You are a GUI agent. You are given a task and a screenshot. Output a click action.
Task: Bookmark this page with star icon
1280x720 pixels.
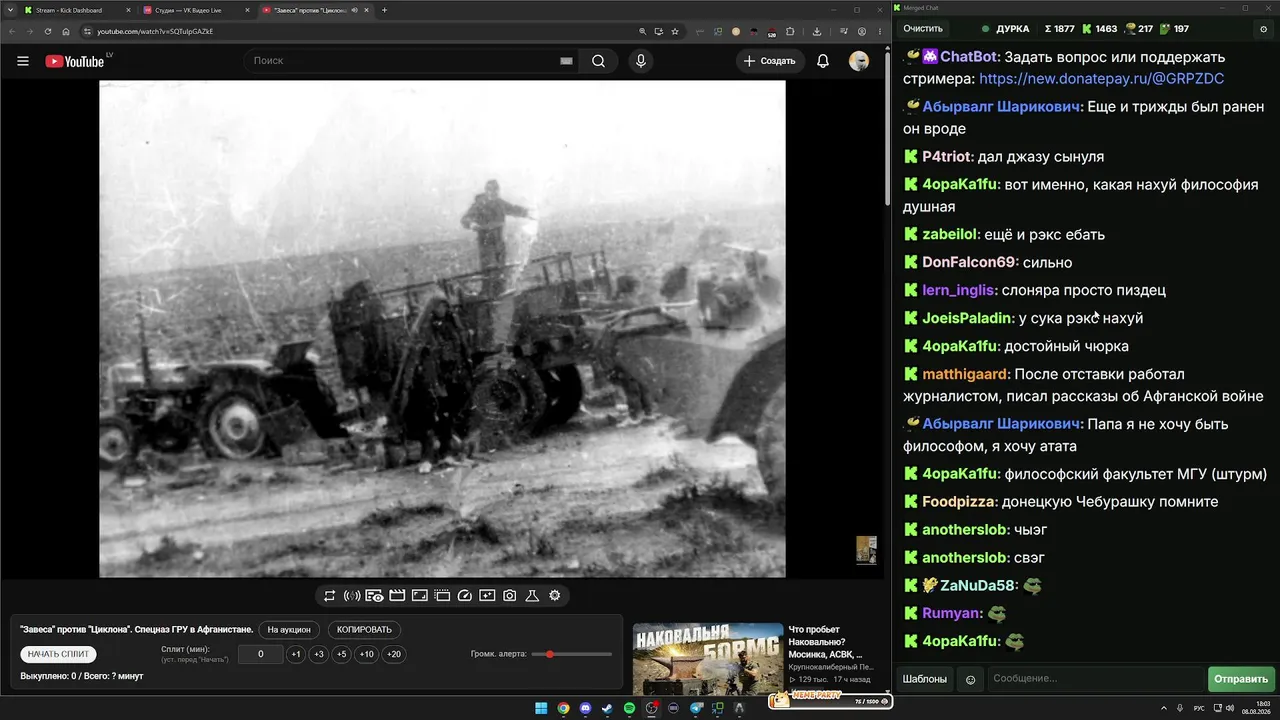[675, 31]
